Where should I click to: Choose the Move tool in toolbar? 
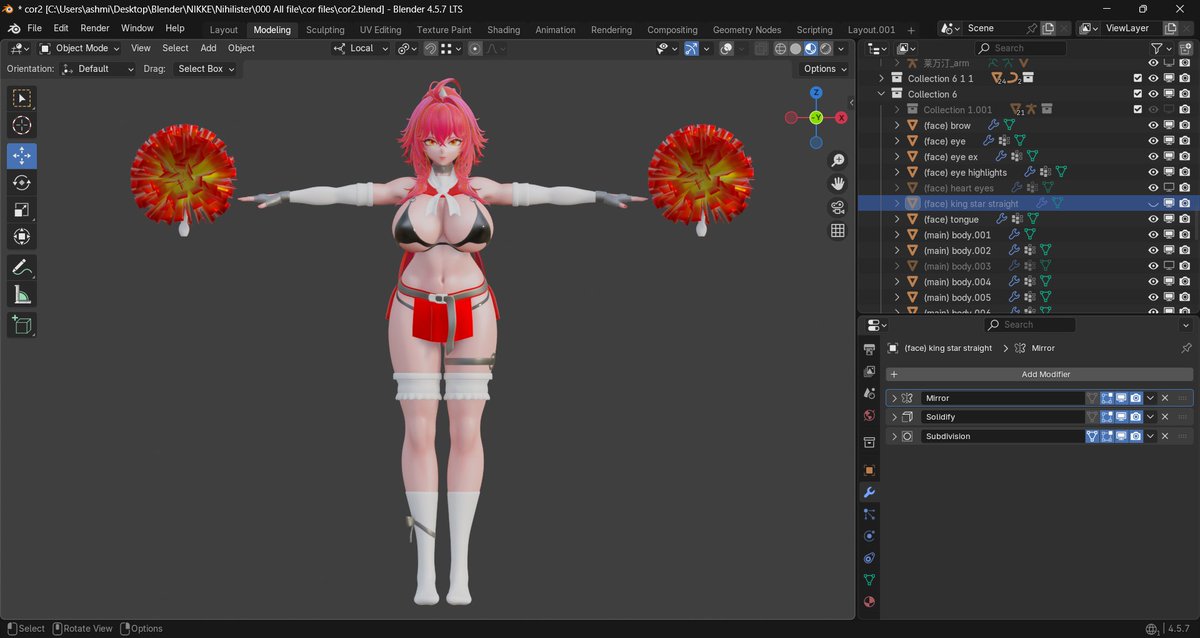pos(22,156)
